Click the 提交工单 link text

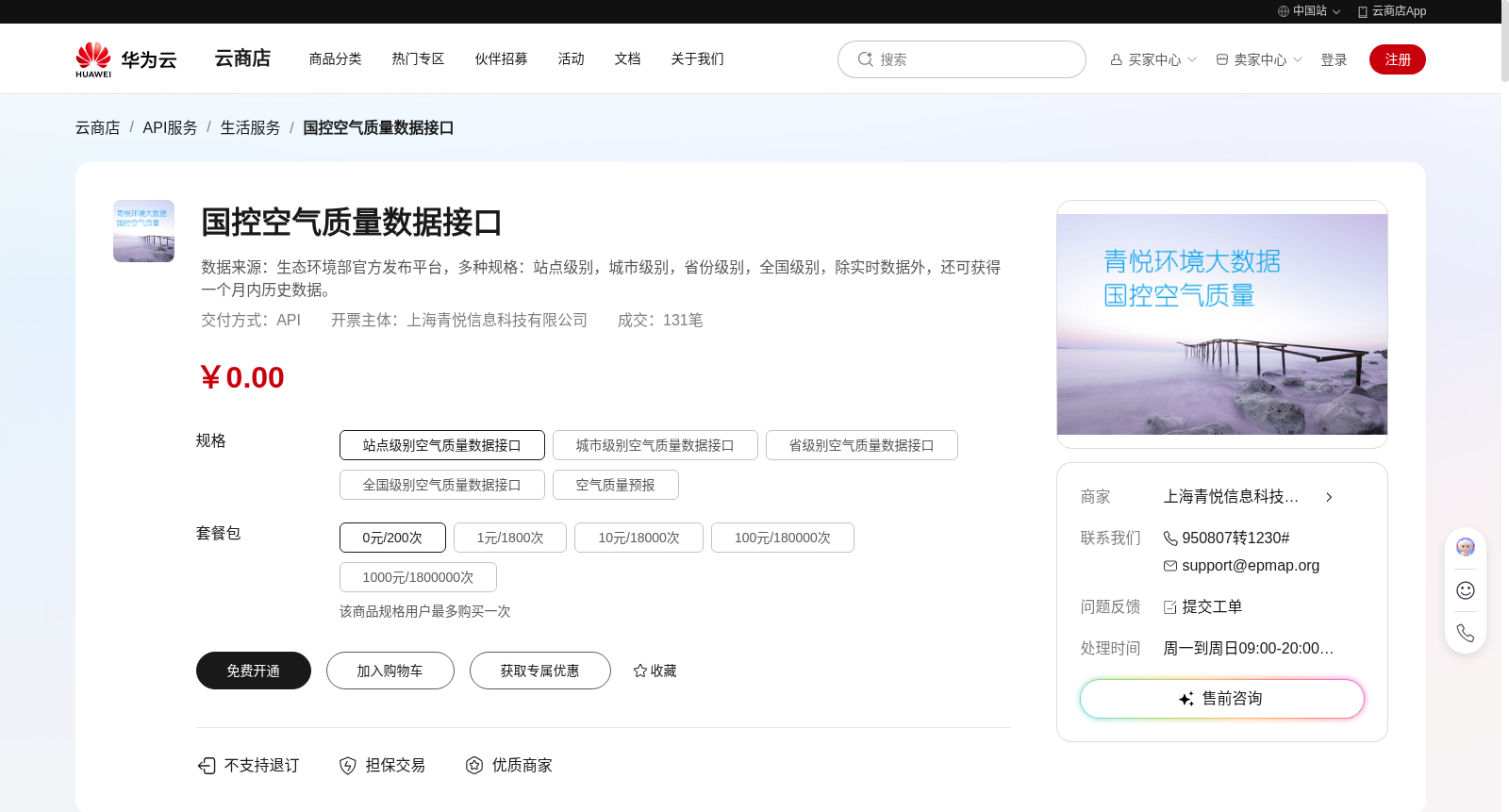(1212, 606)
